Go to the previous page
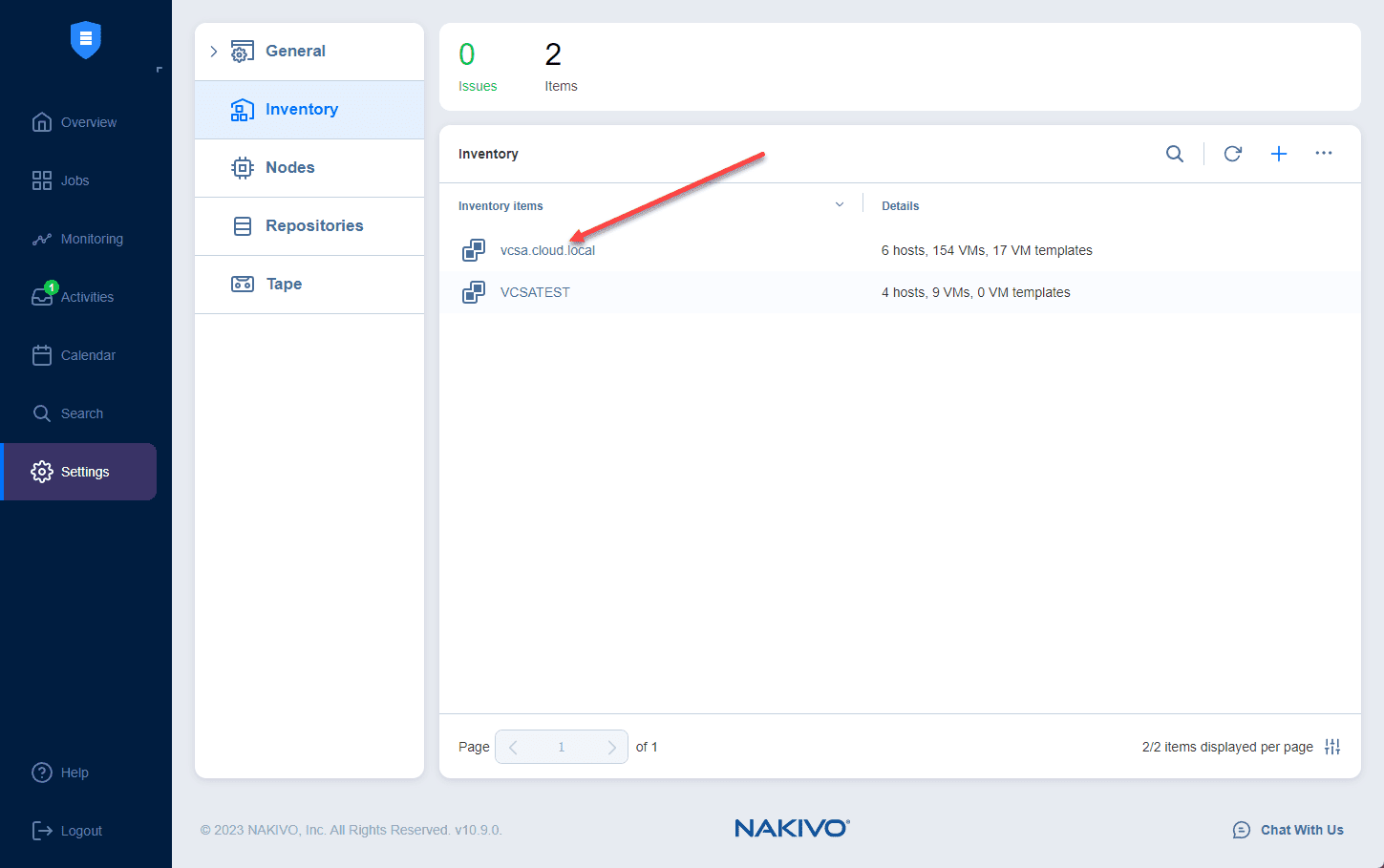 click(514, 748)
